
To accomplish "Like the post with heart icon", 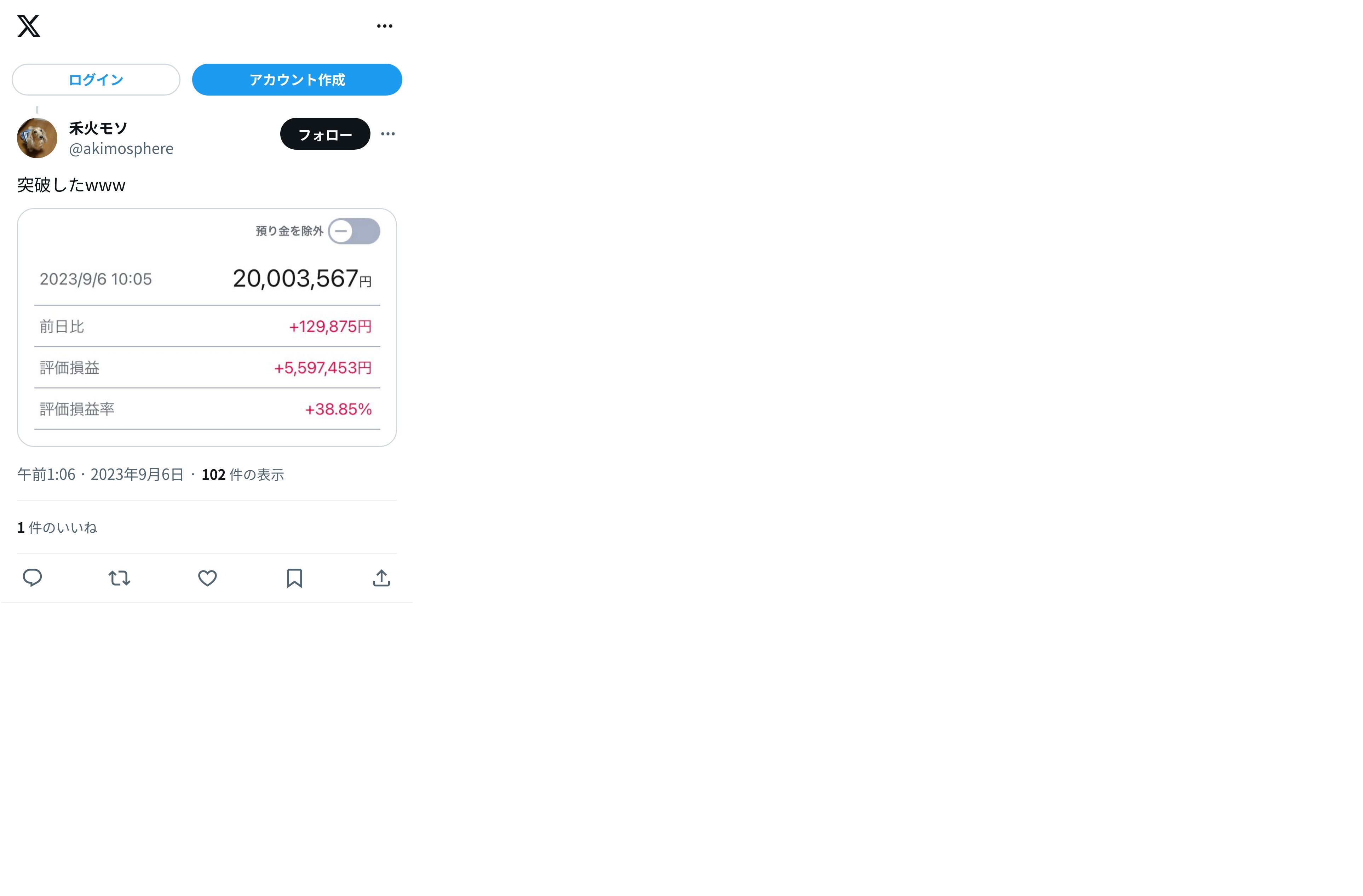I will (207, 578).
